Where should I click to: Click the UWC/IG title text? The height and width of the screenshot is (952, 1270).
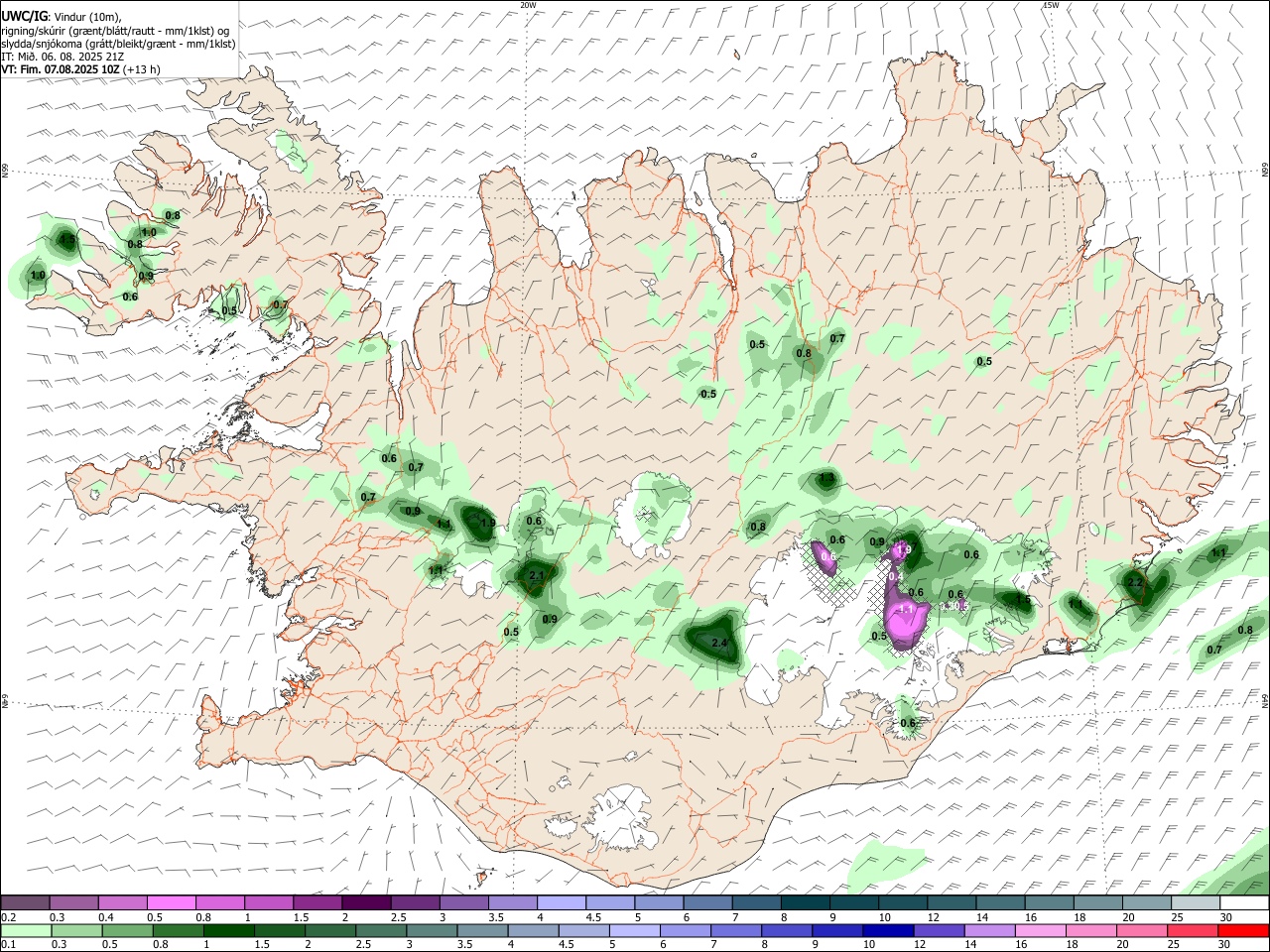click(25, 17)
